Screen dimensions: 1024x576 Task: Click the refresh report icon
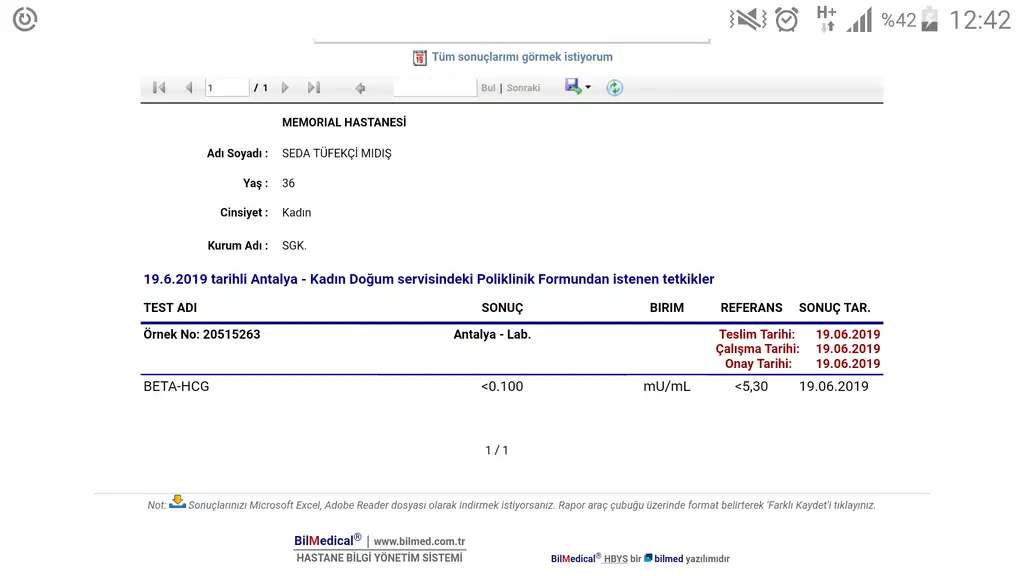[614, 88]
